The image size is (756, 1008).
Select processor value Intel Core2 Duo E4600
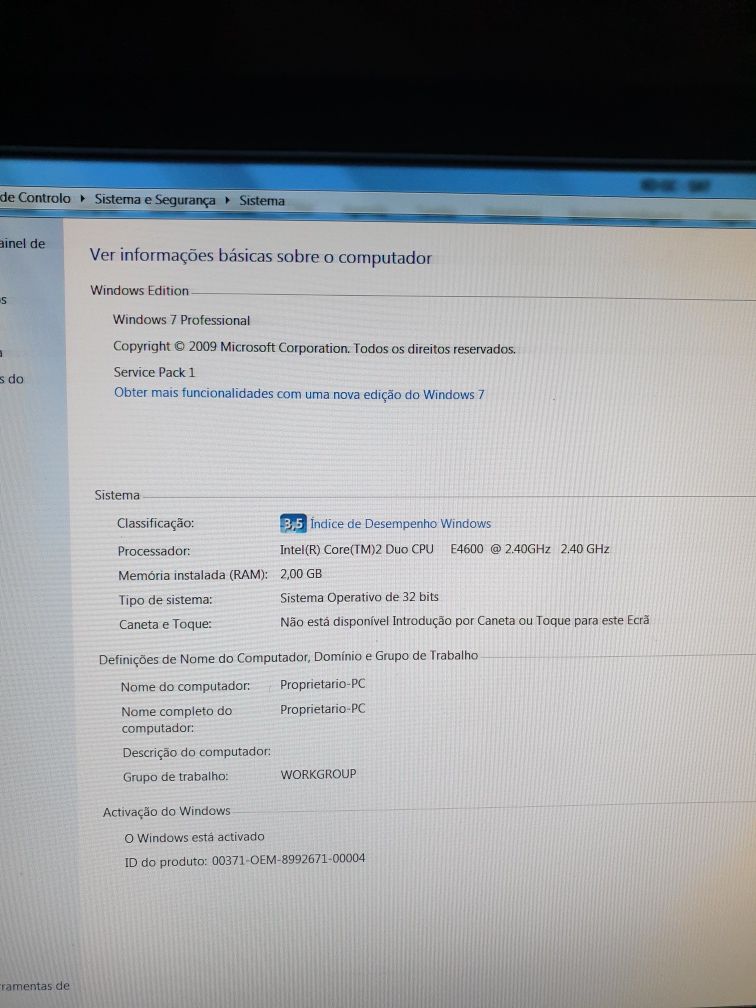pos(444,549)
